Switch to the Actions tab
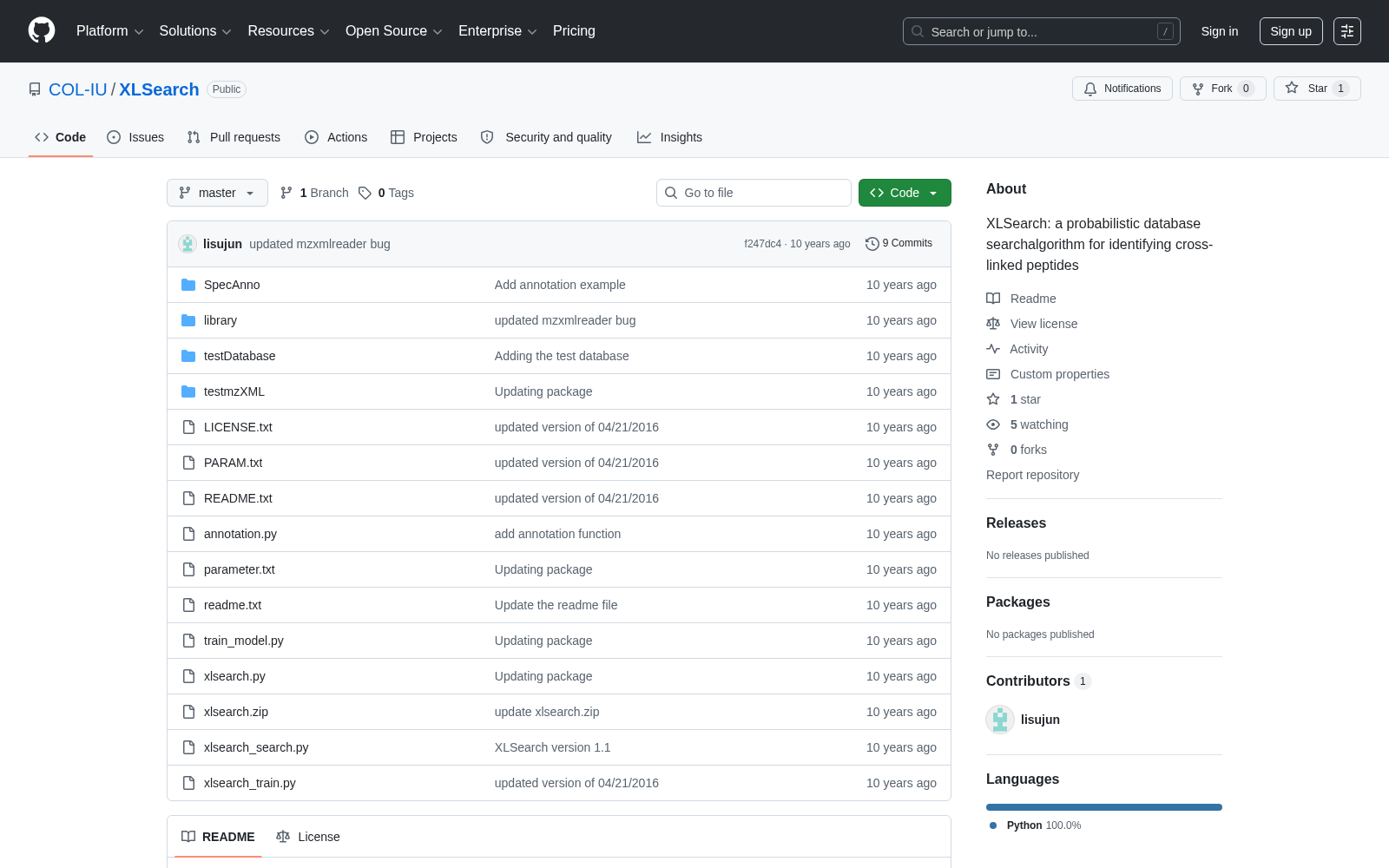Viewport: 1389px width, 868px height. pos(336,137)
